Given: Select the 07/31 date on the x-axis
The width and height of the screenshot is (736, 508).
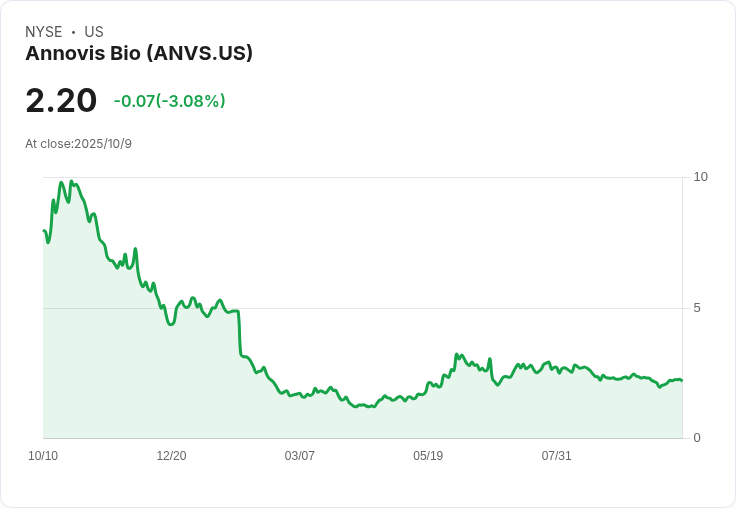Looking at the screenshot, I should [556, 456].
